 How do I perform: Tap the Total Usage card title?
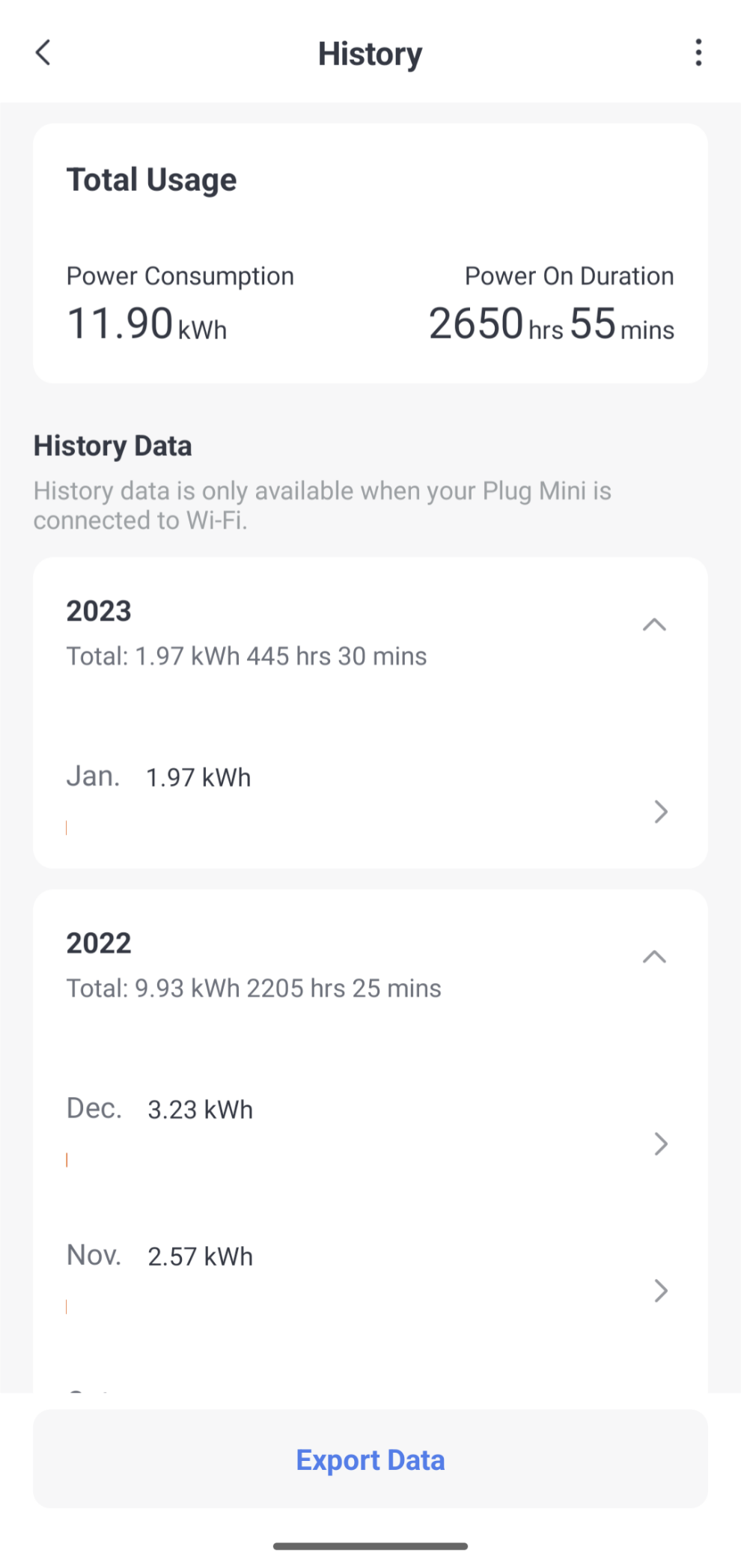click(x=152, y=180)
